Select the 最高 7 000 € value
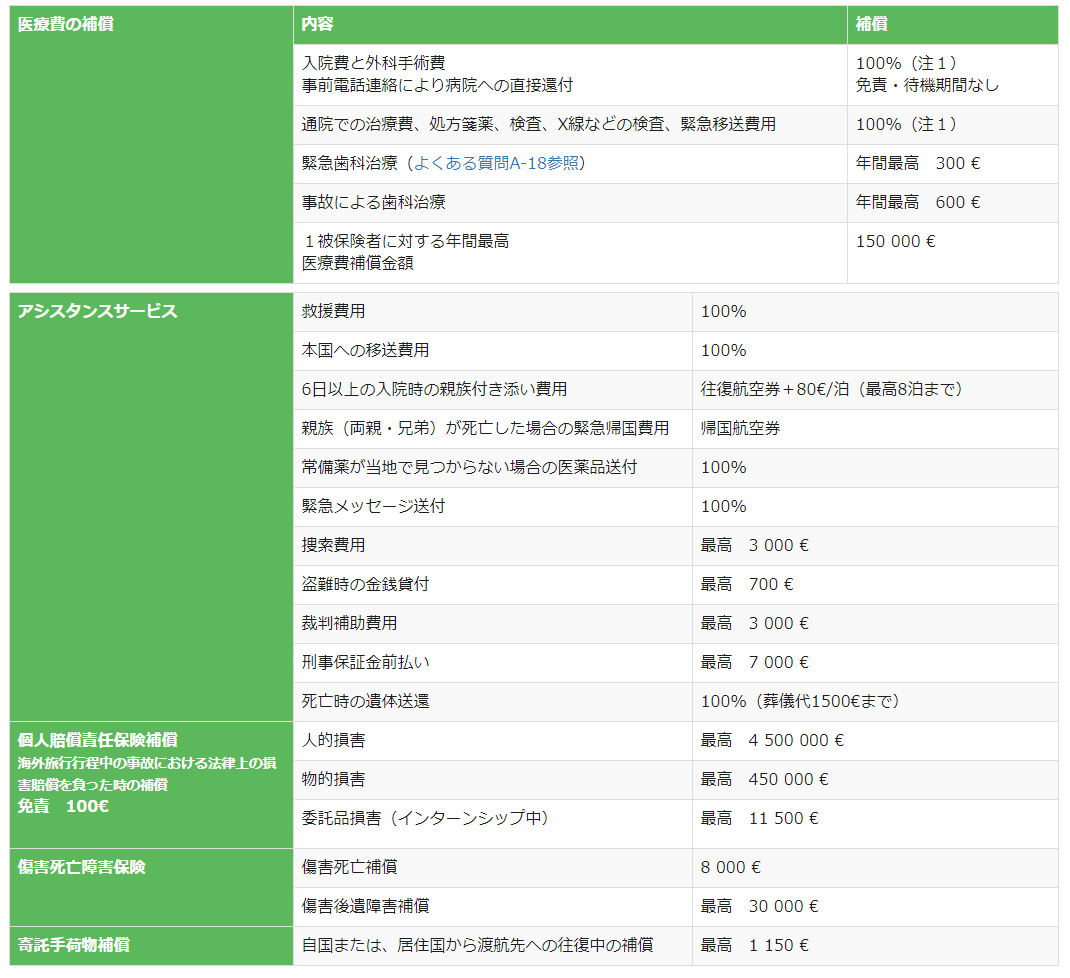The width and height of the screenshot is (1070, 978). coord(754,661)
